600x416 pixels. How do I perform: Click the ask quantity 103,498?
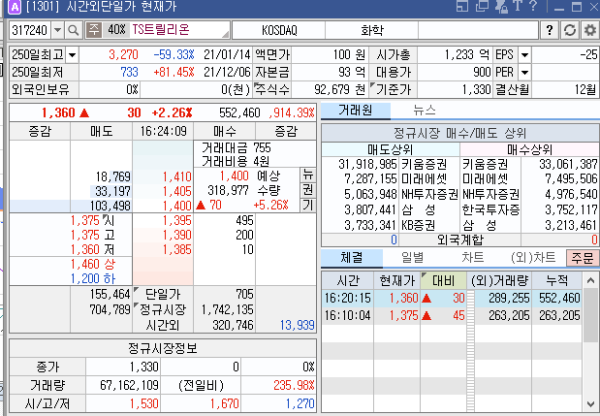click(x=110, y=206)
